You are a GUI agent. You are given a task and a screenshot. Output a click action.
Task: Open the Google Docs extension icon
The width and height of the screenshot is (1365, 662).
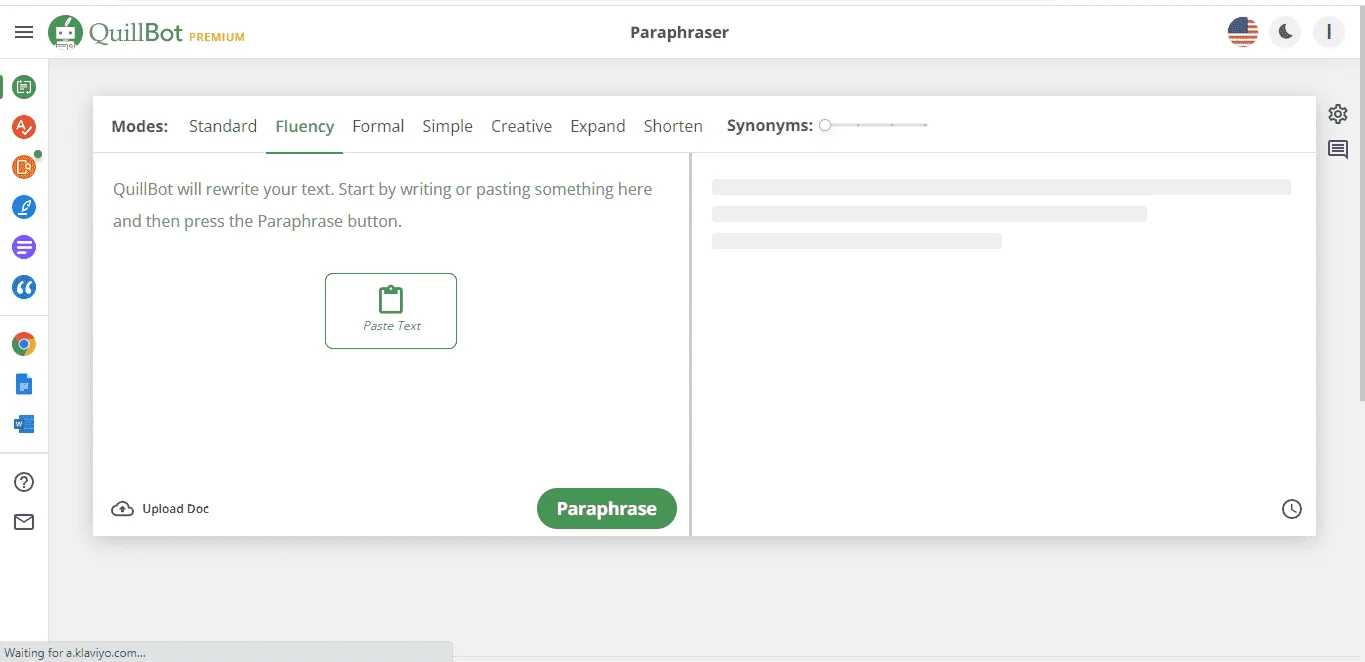point(24,384)
